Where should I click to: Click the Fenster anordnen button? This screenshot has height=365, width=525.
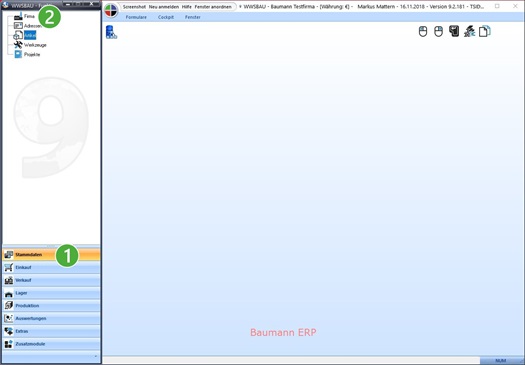[x=213, y=7]
